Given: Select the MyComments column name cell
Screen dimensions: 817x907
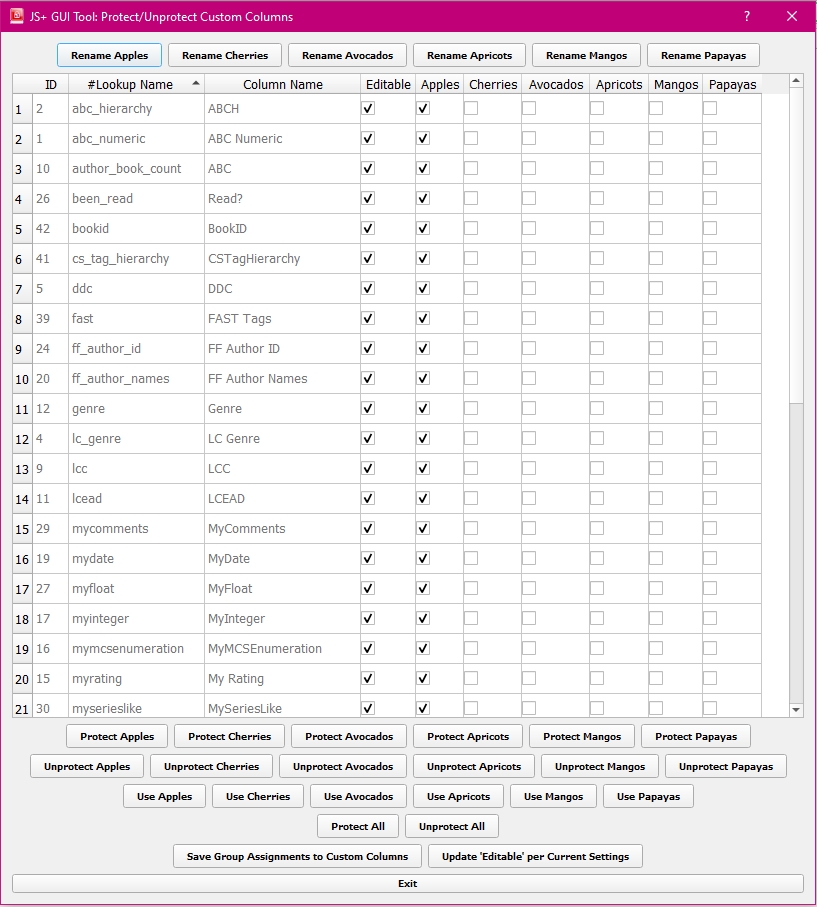Looking at the screenshot, I should [282, 529].
